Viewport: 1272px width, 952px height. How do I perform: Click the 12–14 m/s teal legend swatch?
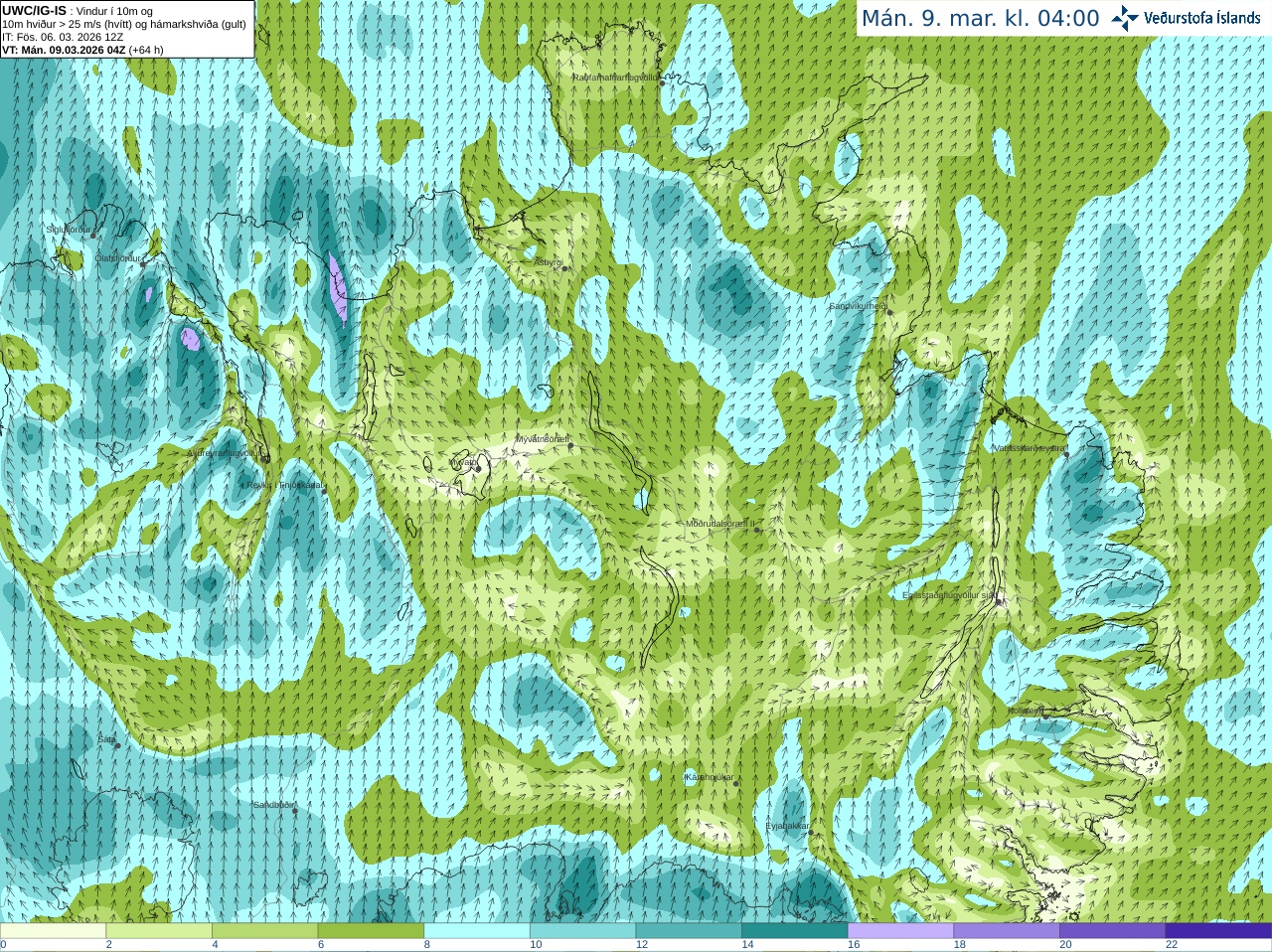tap(689, 931)
